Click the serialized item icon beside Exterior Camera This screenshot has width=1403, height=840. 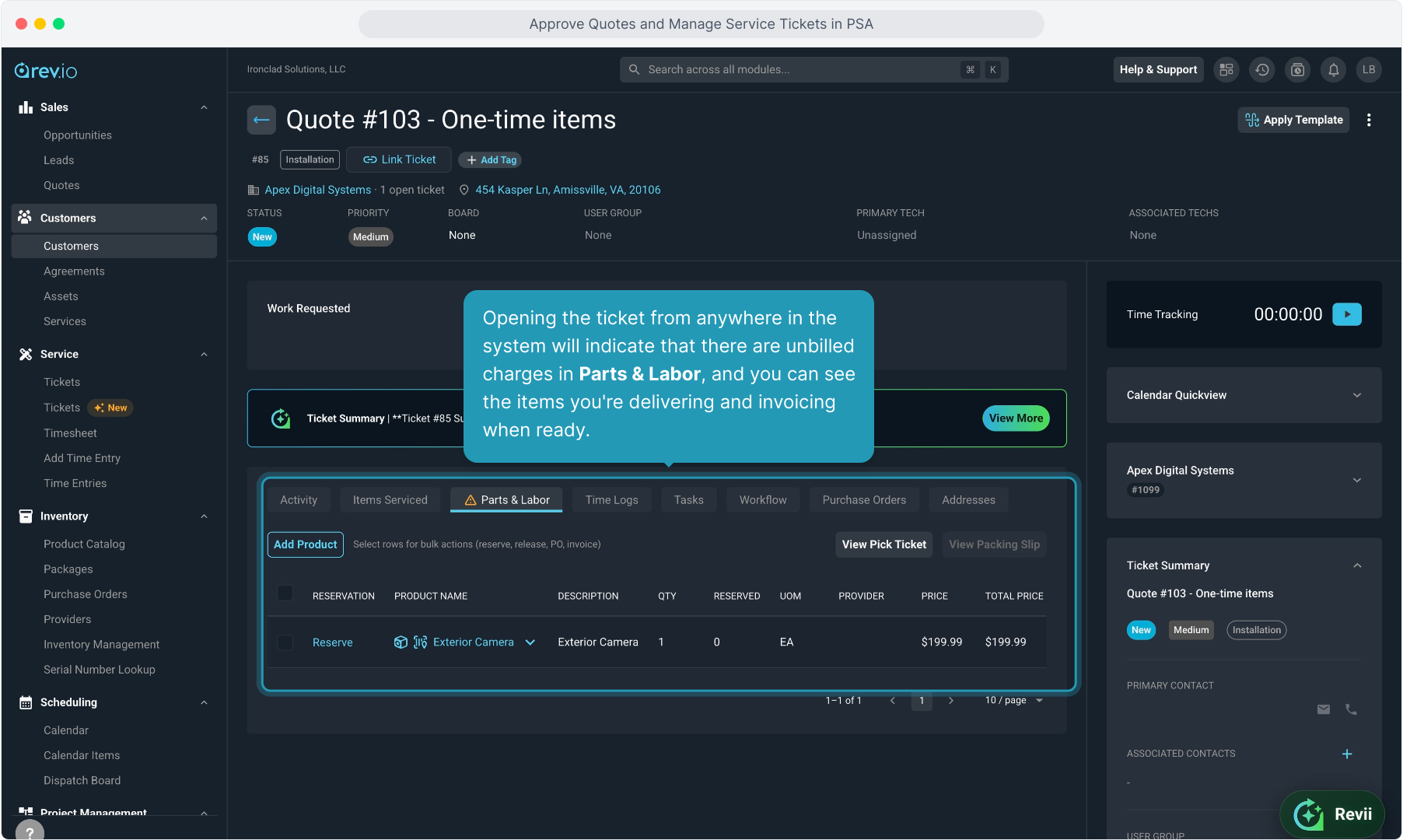click(420, 642)
